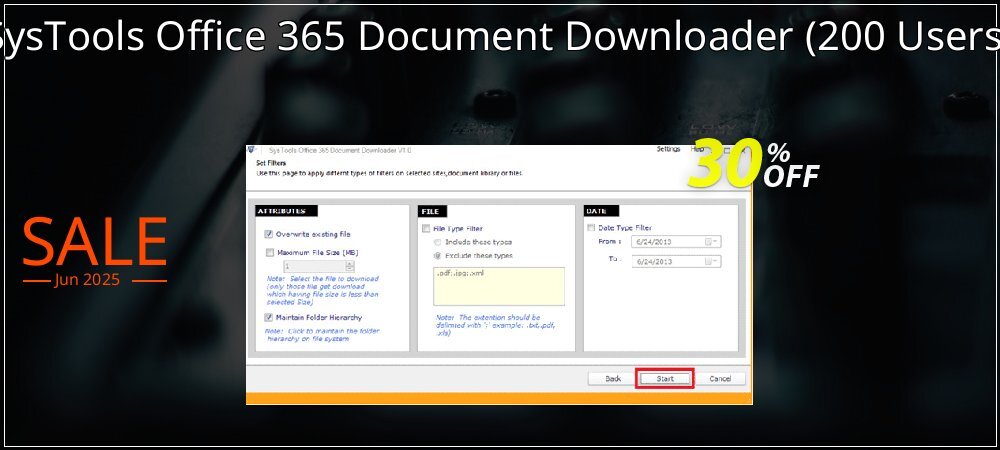Image resolution: width=1000 pixels, height=450 pixels.
Task: Click the Cancel button
Action: point(720,379)
